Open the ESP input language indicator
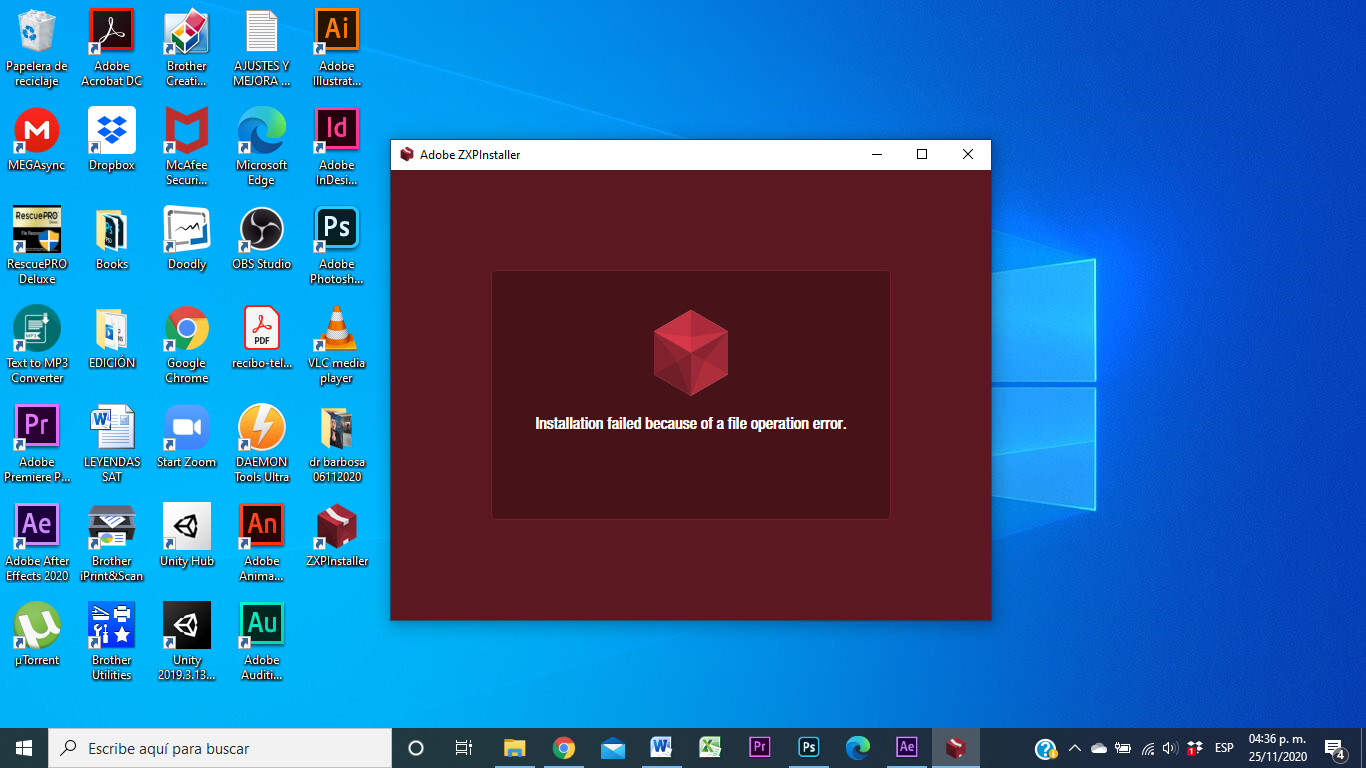 (x=1224, y=748)
